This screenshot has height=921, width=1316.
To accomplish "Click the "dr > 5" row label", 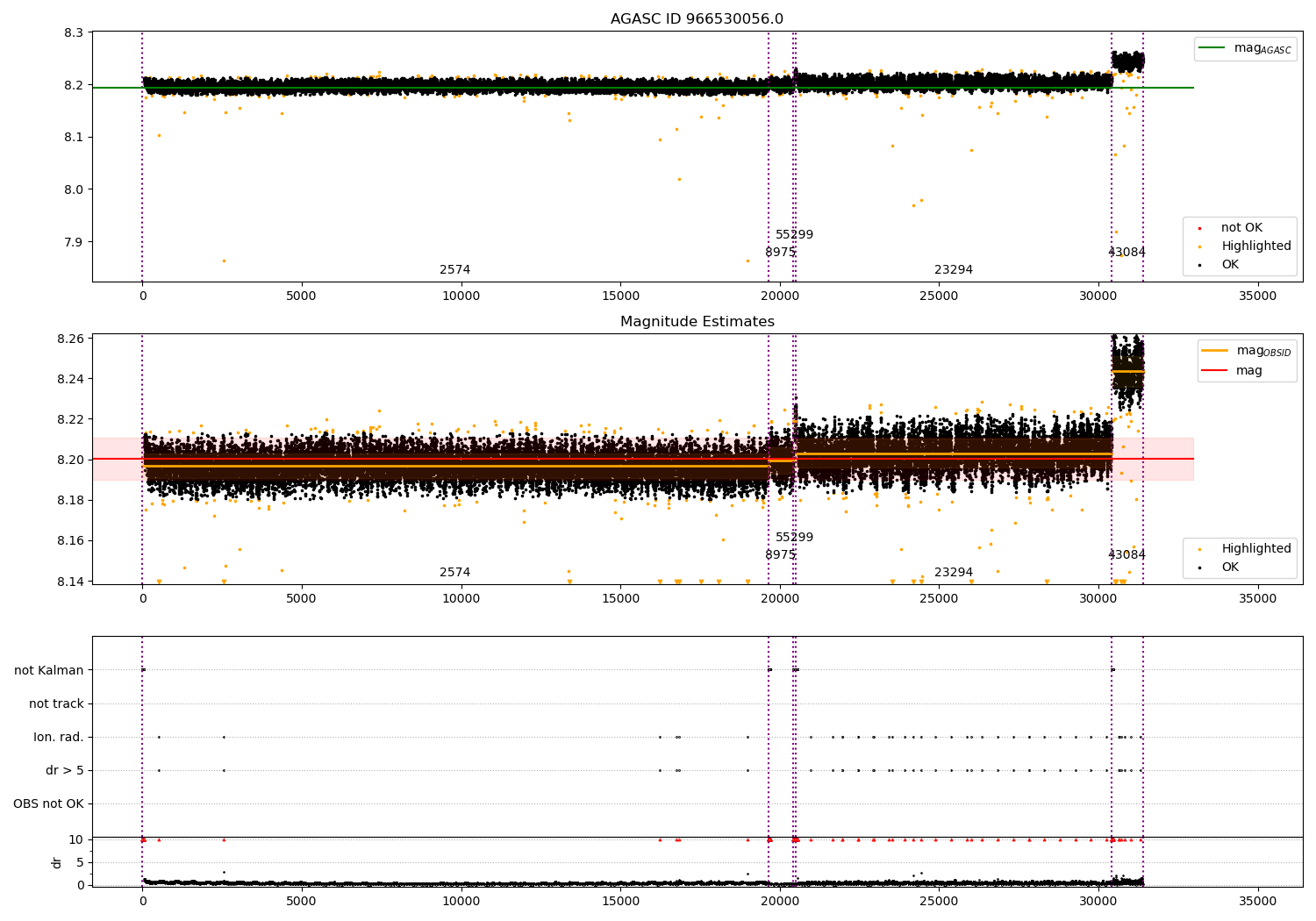I will (65, 770).
